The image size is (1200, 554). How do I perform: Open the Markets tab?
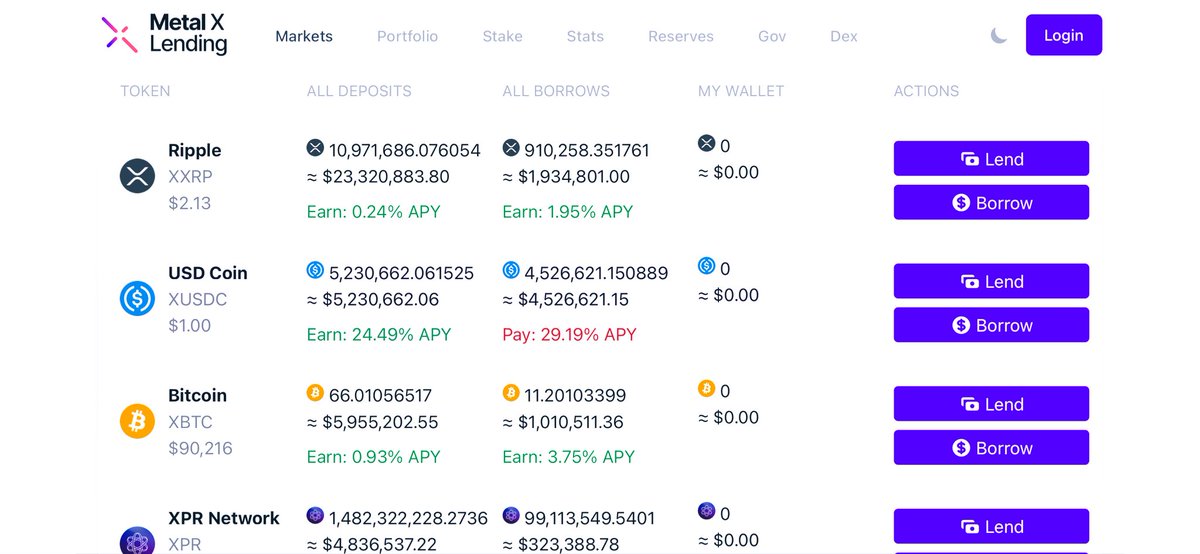(304, 36)
